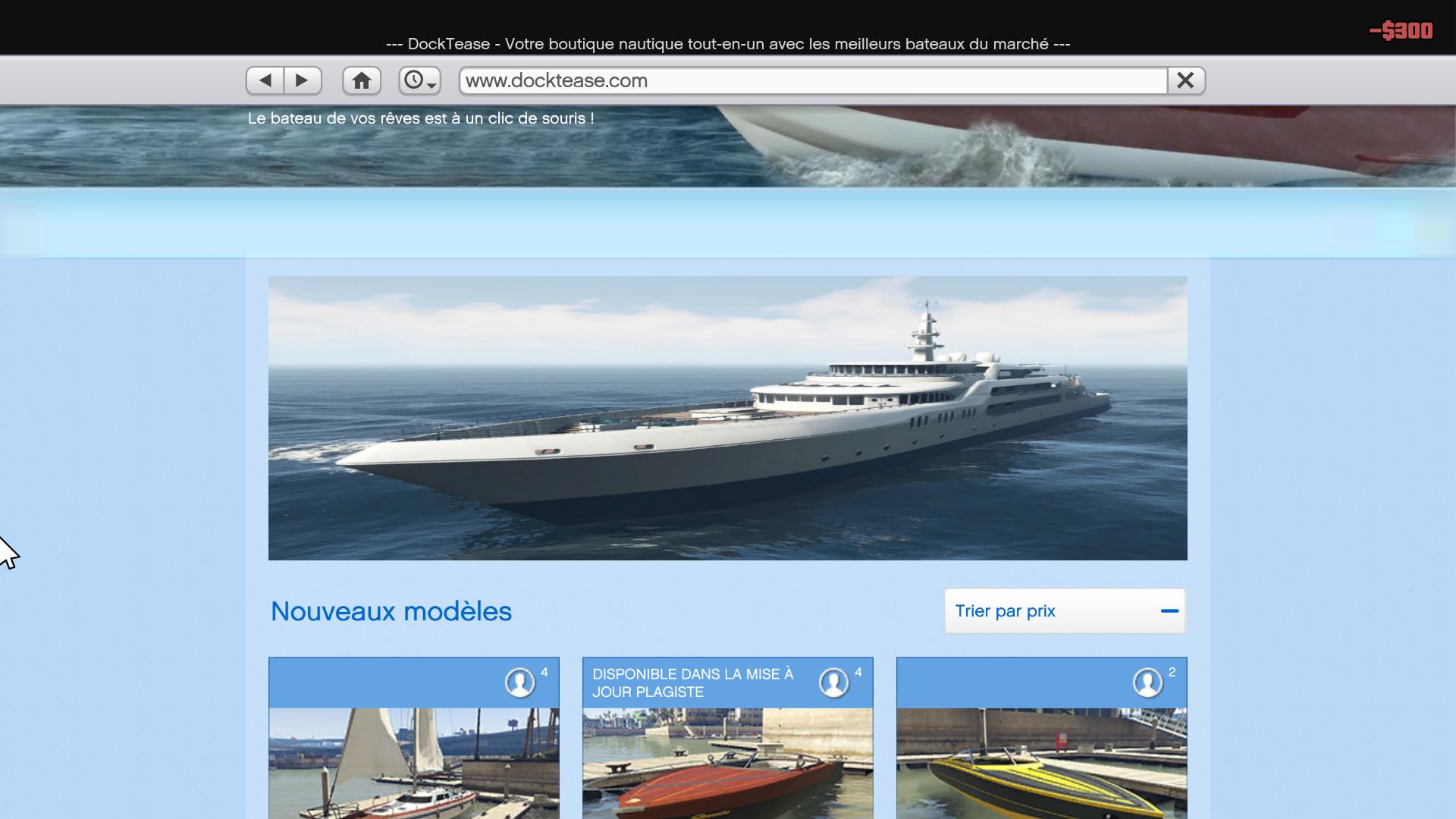Click passenger icon on the yellow speedboat card
Screen dimensions: 1456x819
pos(1148,682)
